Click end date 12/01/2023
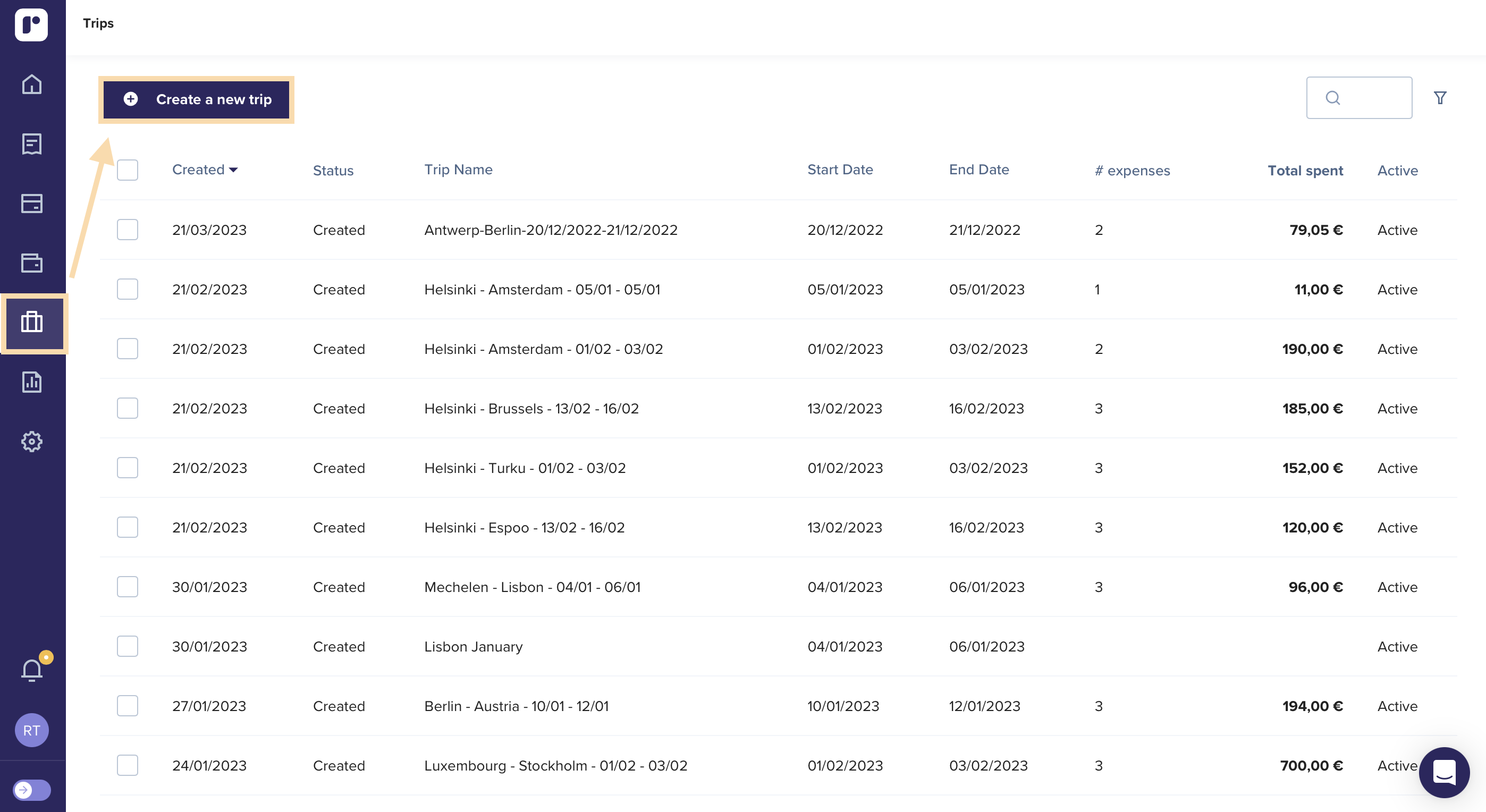 [985, 705]
